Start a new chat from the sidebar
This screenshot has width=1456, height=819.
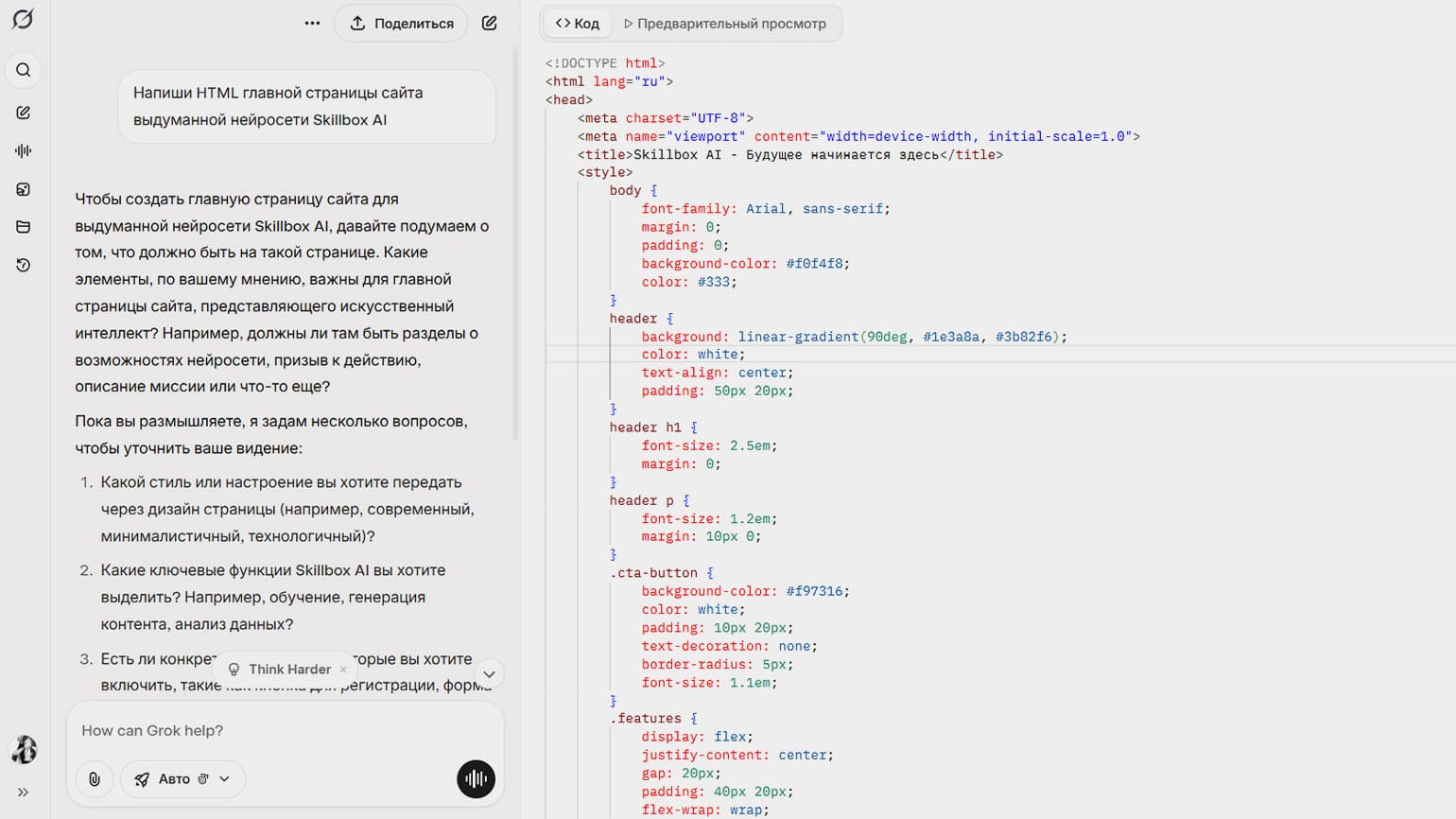[24, 113]
